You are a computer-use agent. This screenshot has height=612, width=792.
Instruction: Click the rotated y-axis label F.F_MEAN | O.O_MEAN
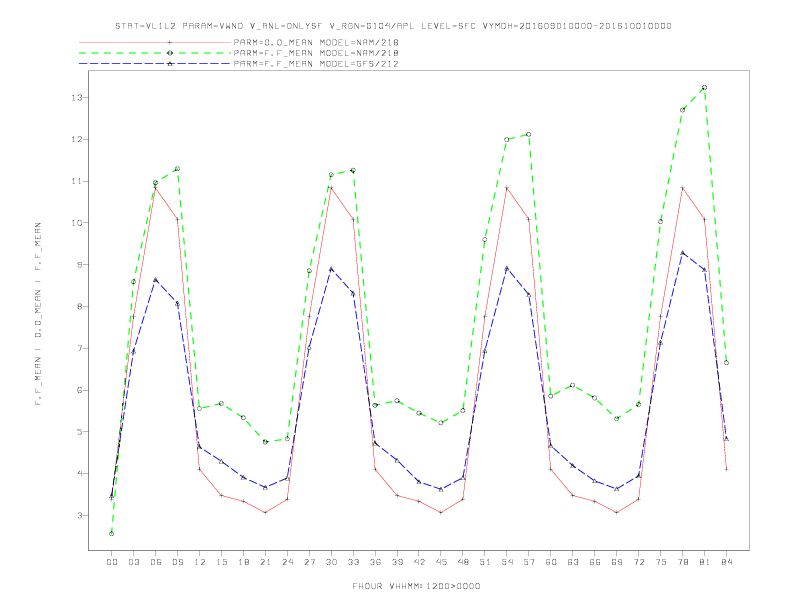click(x=38, y=314)
